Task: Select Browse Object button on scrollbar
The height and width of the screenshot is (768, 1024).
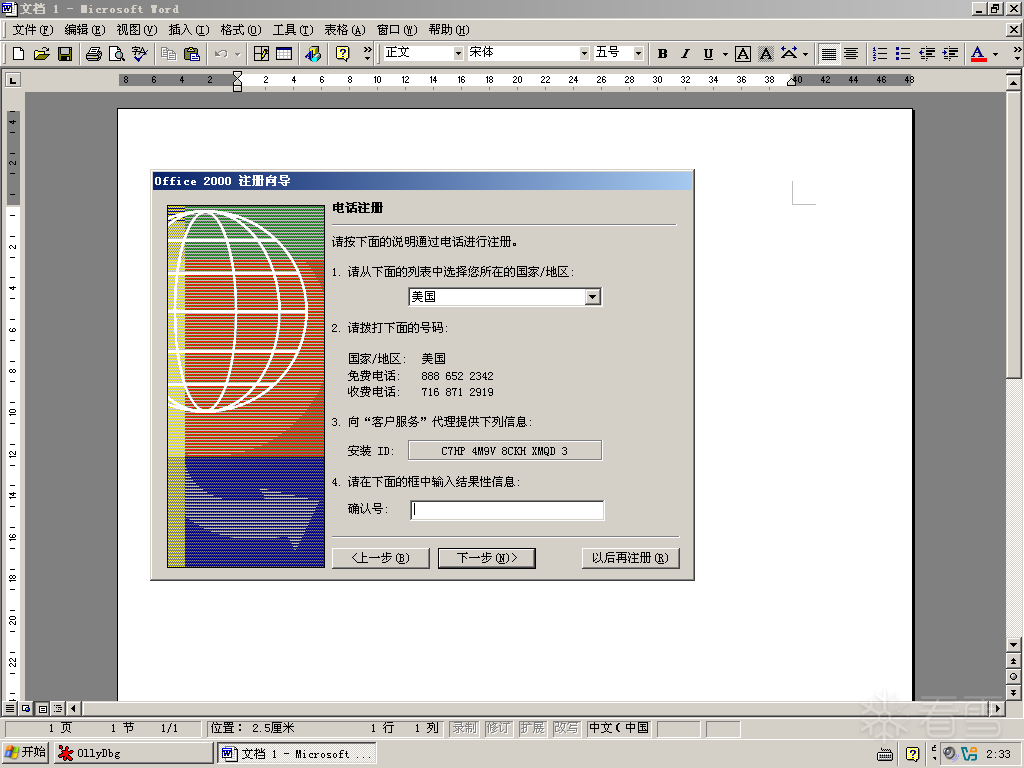Action: tap(1013, 677)
